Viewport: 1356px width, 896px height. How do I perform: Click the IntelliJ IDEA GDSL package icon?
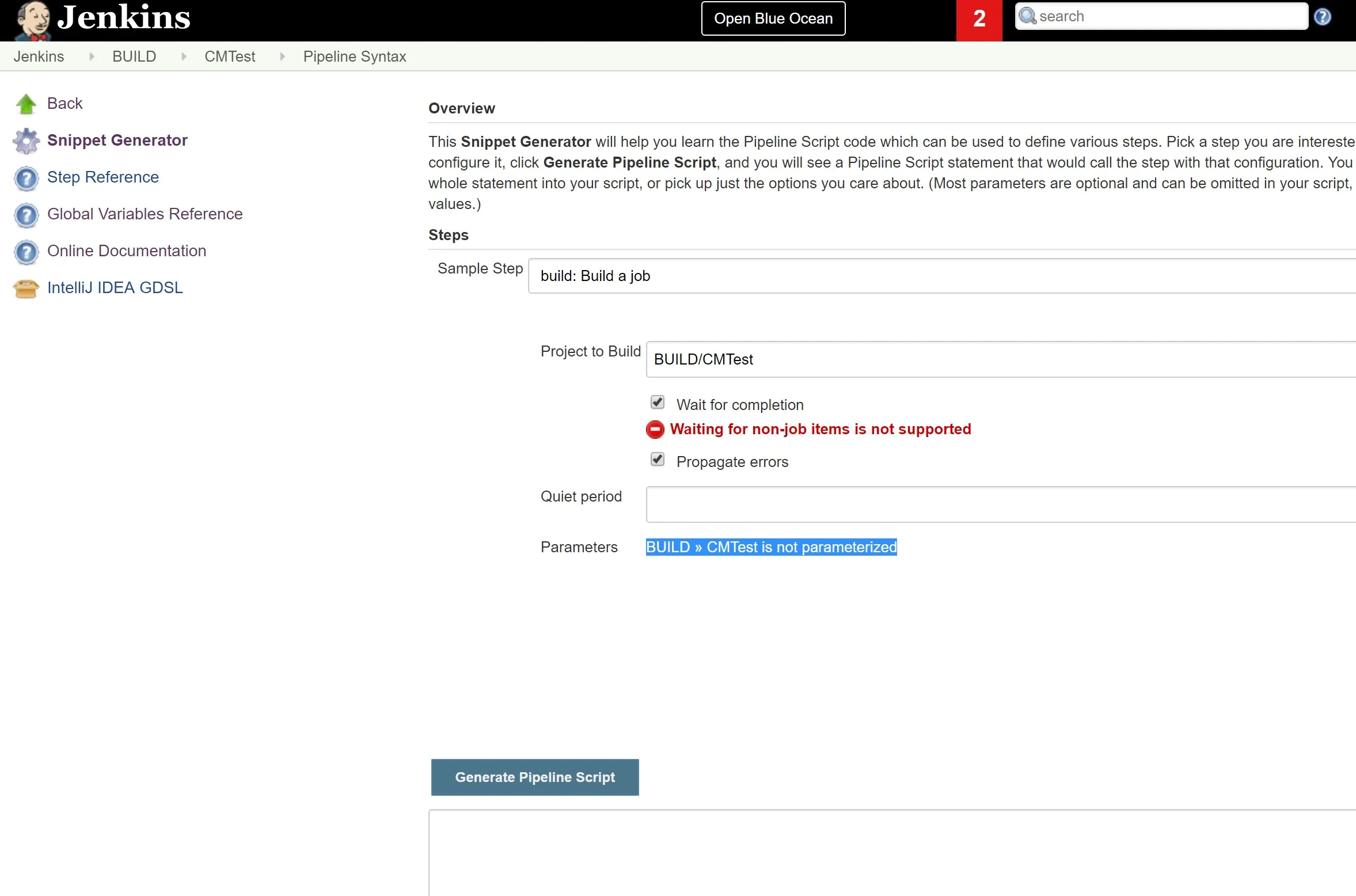pos(26,288)
